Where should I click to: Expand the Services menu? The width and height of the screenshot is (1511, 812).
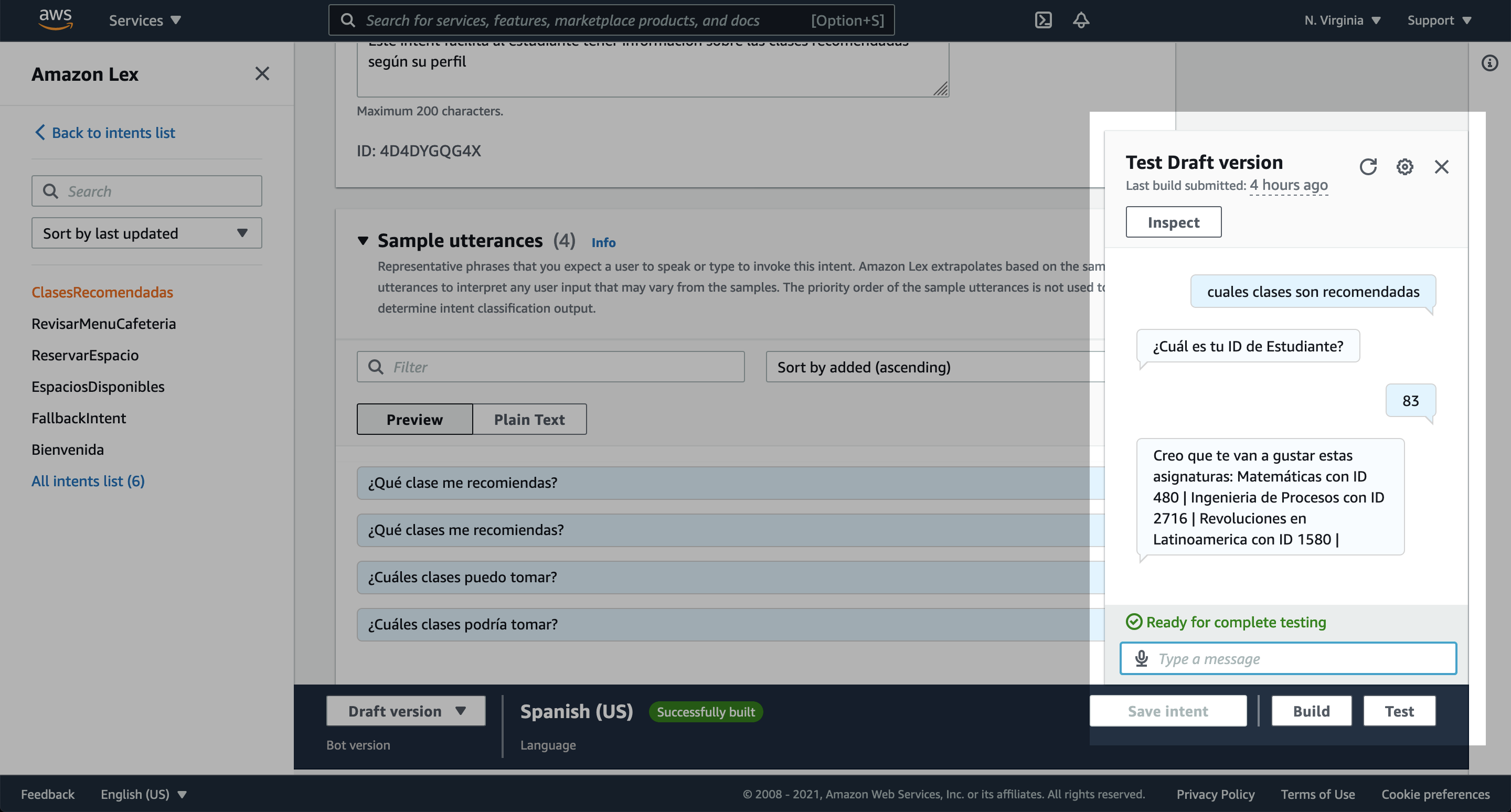tap(144, 20)
